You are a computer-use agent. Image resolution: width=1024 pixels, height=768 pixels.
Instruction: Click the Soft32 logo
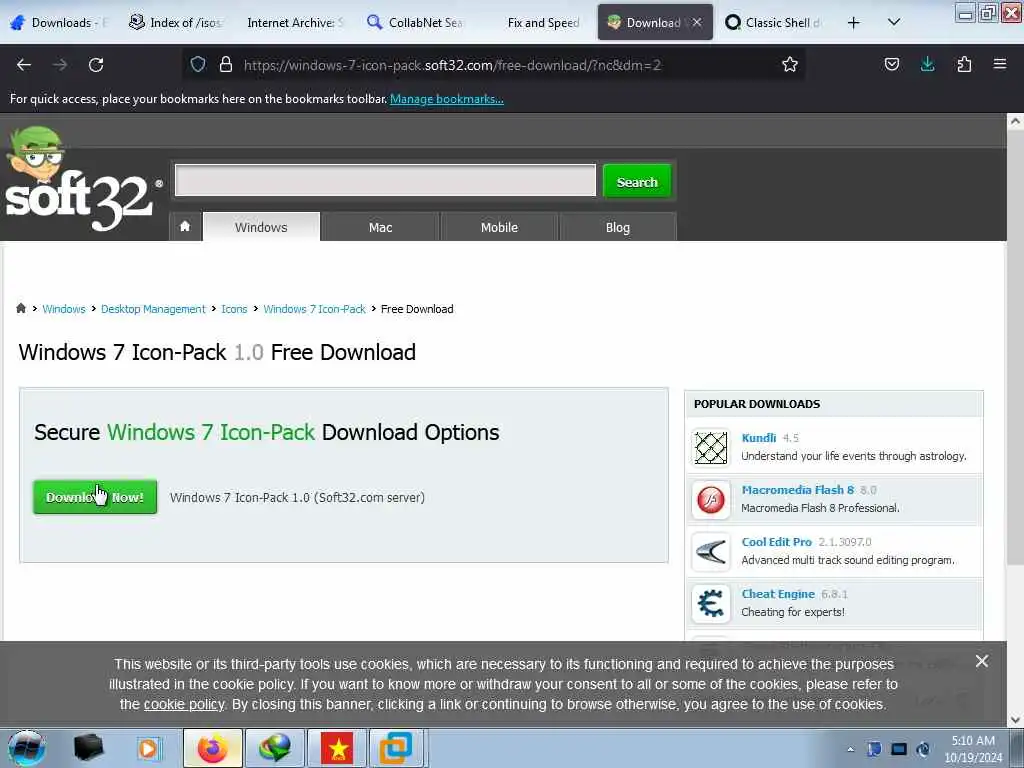82,180
